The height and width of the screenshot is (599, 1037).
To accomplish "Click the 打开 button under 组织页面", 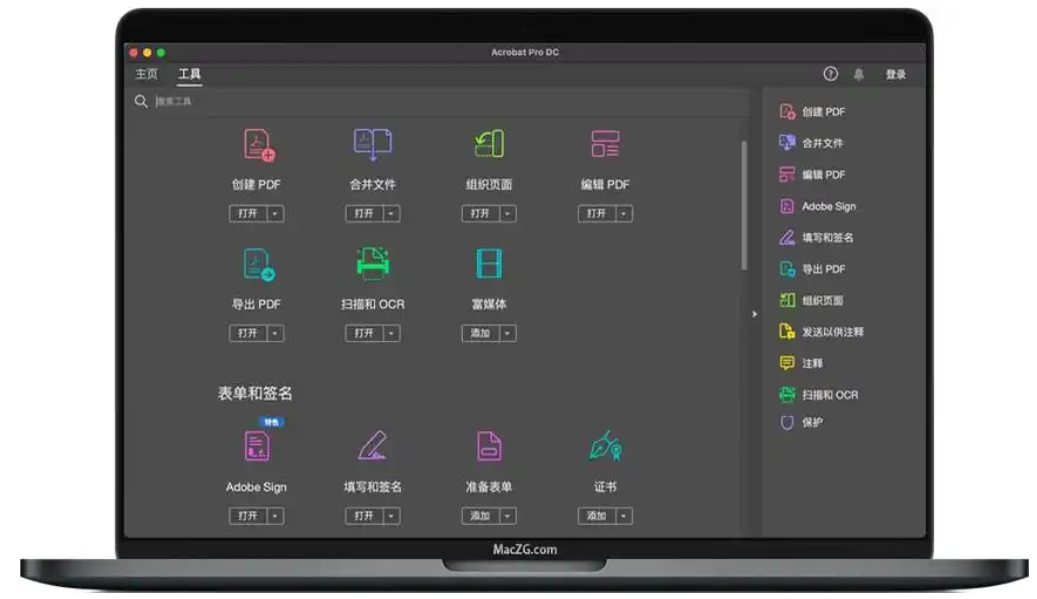I will [481, 214].
